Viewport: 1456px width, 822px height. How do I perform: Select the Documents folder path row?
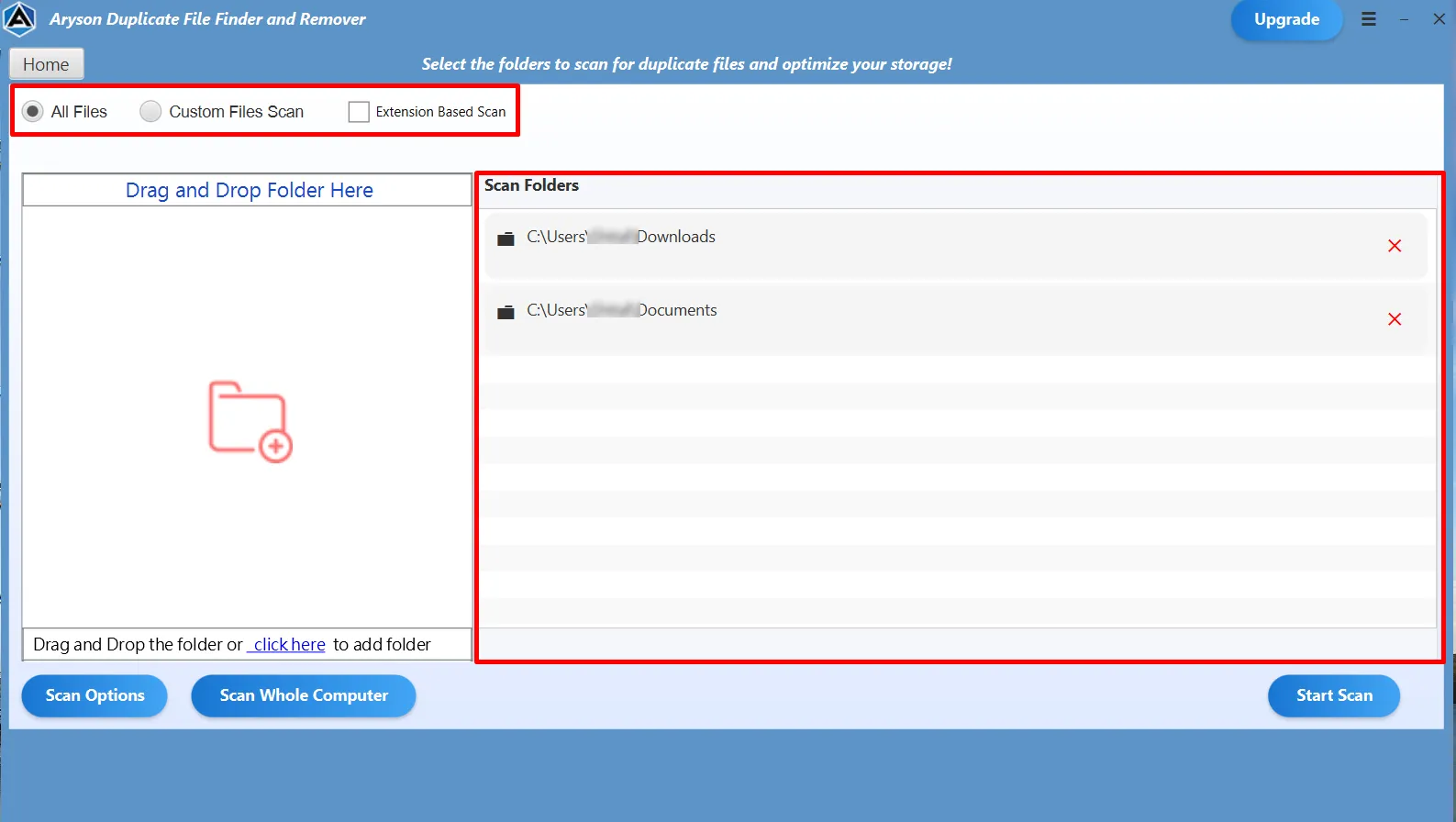pos(956,318)
